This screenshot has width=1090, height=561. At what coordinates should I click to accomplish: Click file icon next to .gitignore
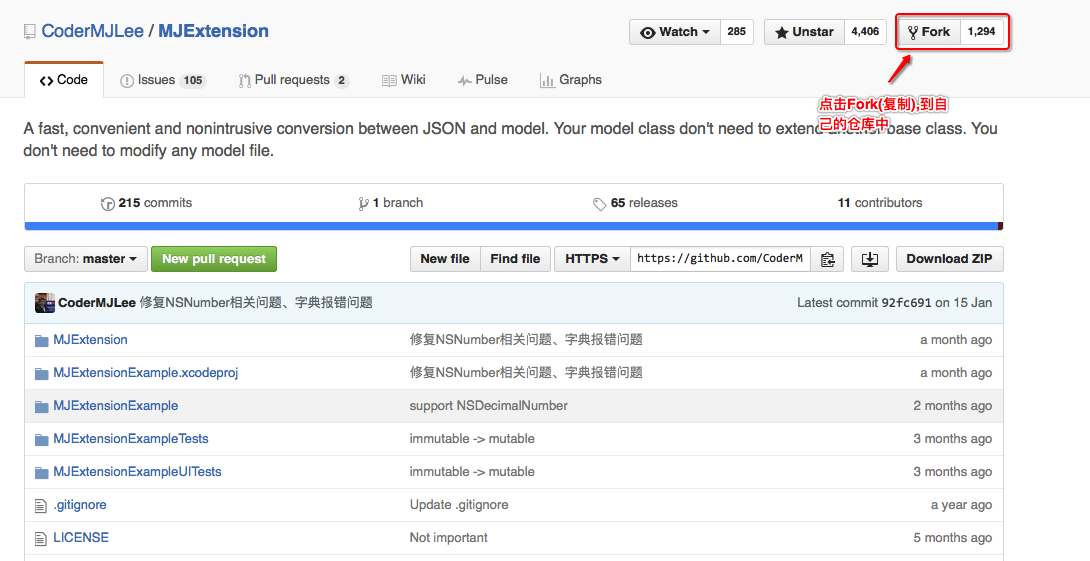click(41, 505)
